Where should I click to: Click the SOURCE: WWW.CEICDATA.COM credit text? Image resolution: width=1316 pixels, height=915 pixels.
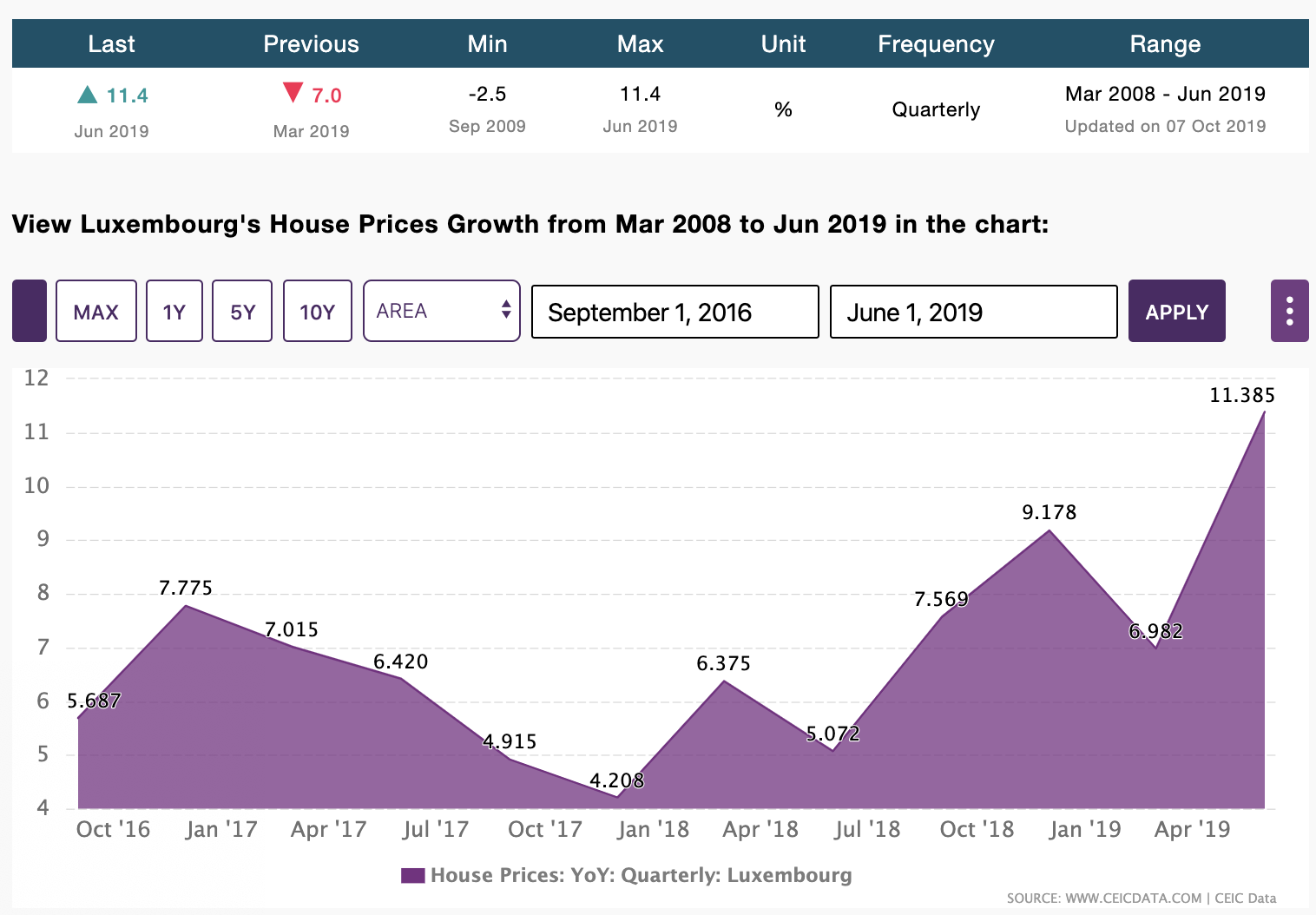(1142, 899)
